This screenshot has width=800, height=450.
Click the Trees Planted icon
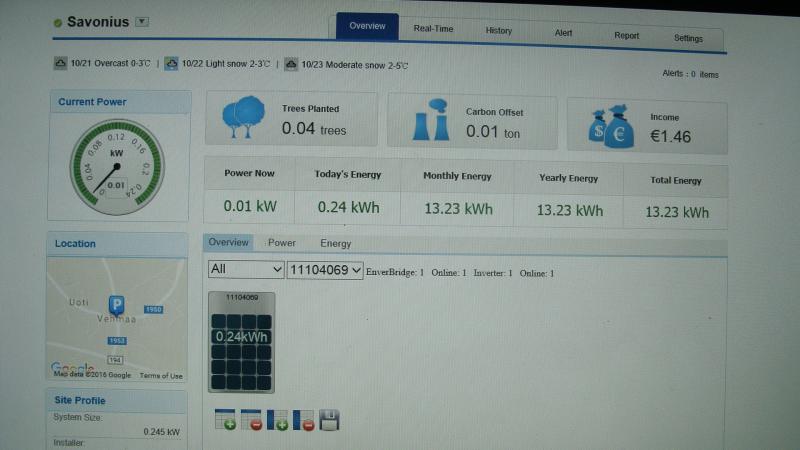(243, 117)
